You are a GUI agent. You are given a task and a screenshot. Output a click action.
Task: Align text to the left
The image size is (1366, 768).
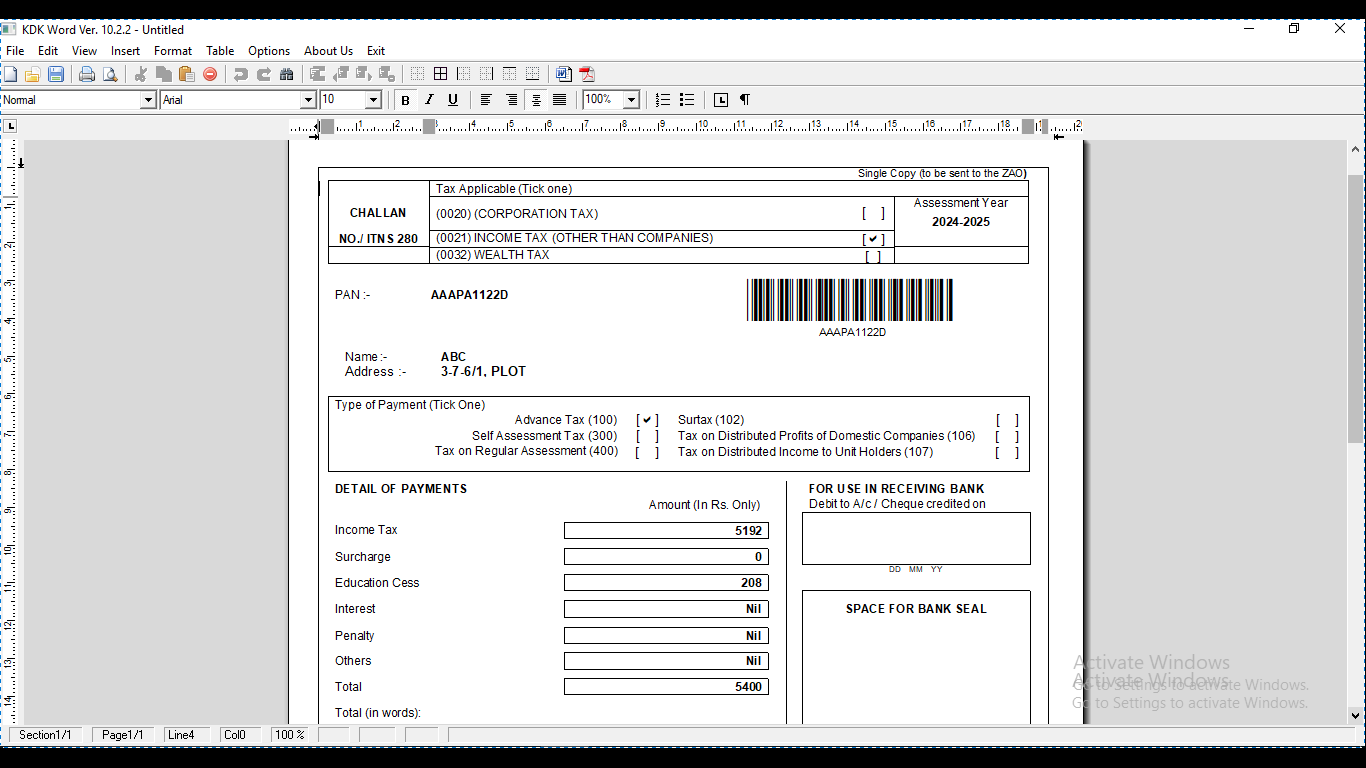coord(486,100)
